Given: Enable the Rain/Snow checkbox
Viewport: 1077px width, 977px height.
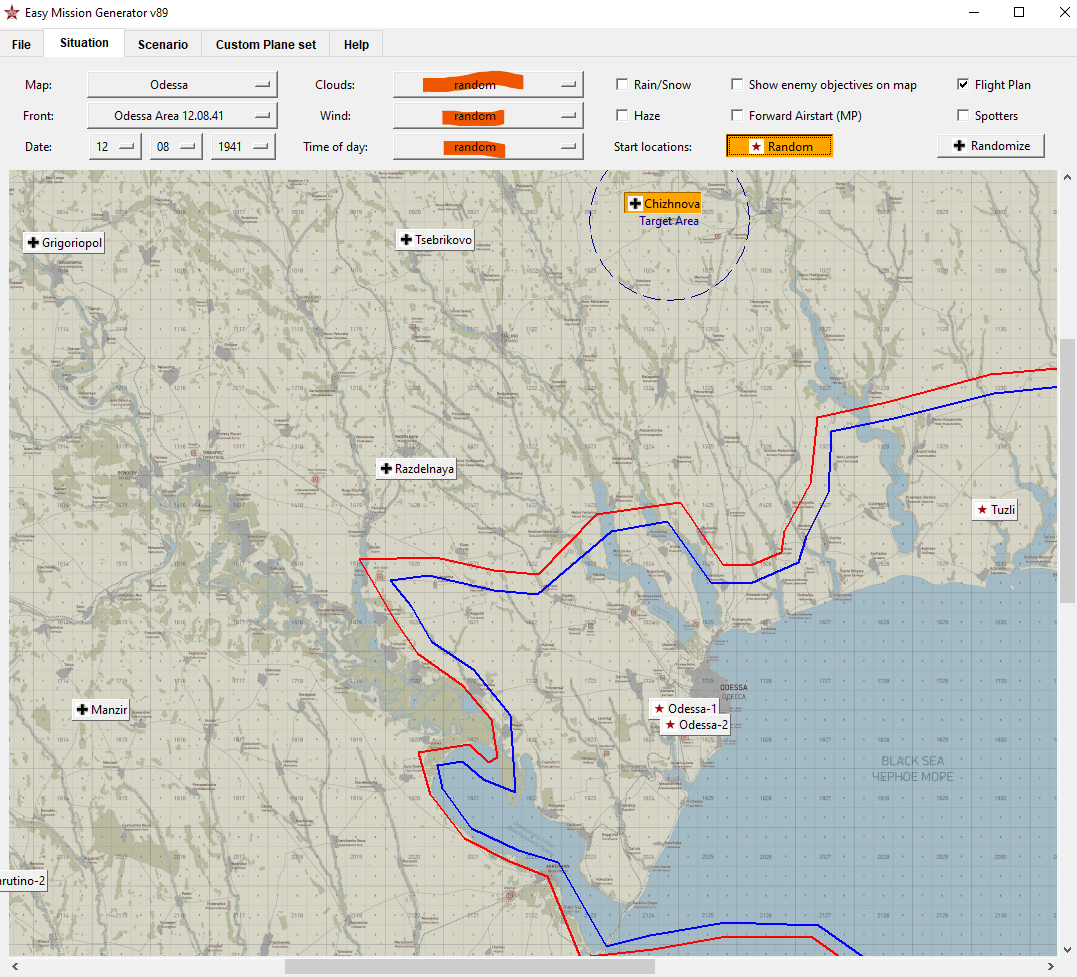Looking at the screenshot, I should click(x=623, y=85).
